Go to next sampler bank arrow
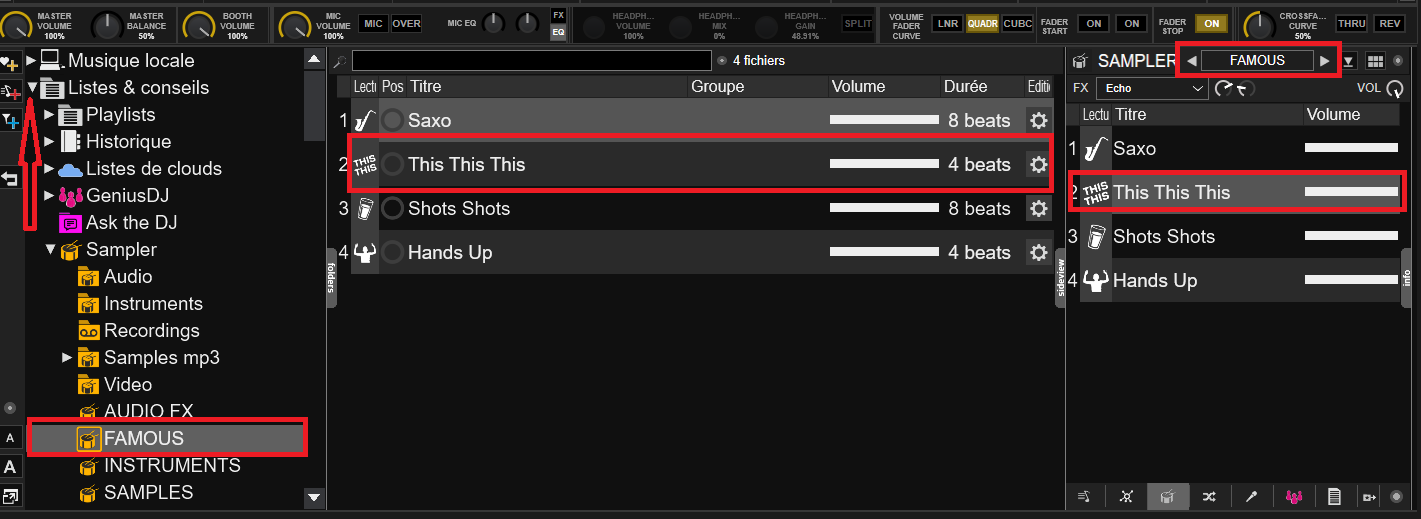The height and width of the screenshot is (519, 1421). pos(1325,61)
